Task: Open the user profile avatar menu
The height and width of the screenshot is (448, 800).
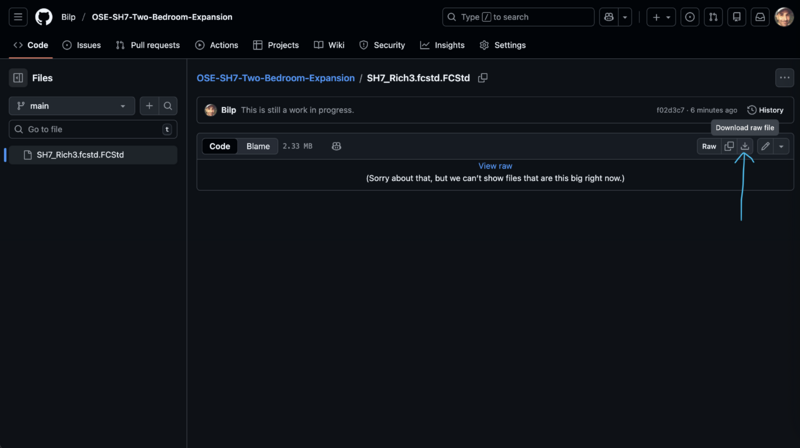Action: [784, 17]
